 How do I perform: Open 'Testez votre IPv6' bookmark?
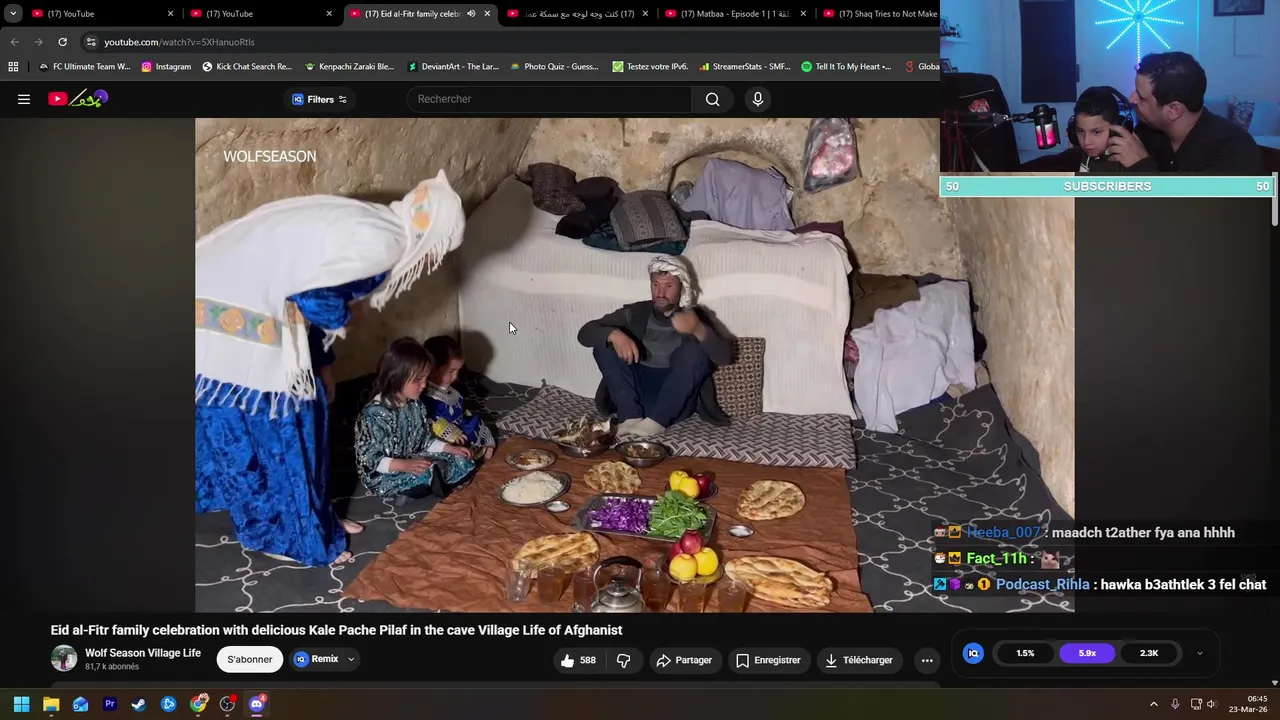(x=650, y=67)
